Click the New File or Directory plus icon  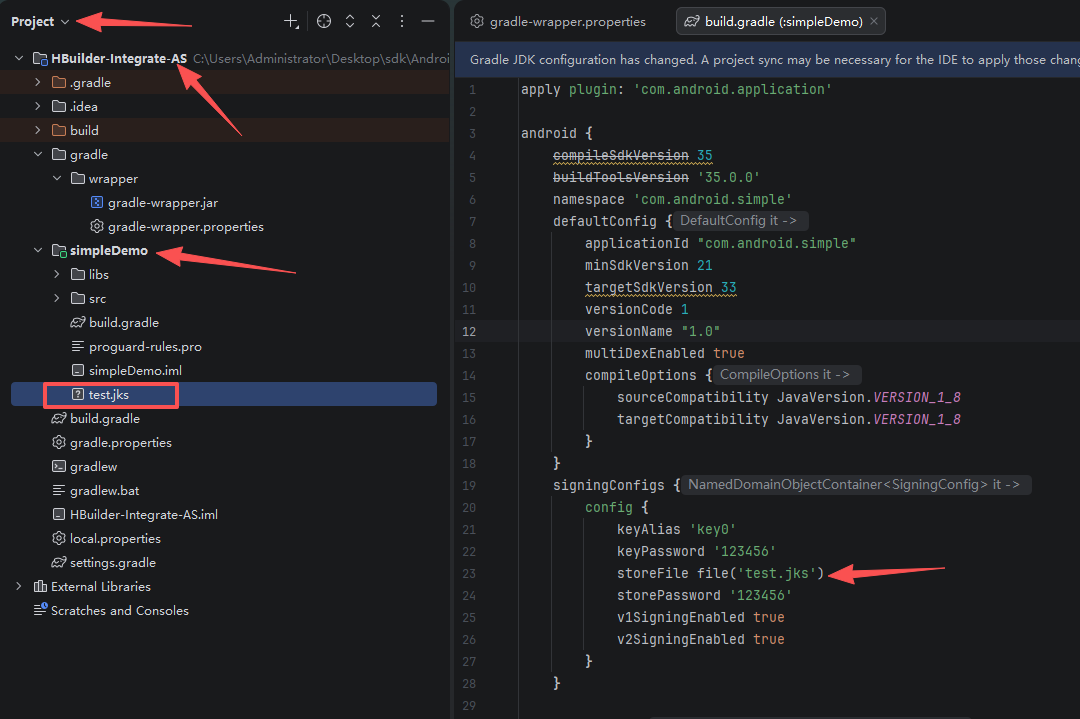point(291,21)
